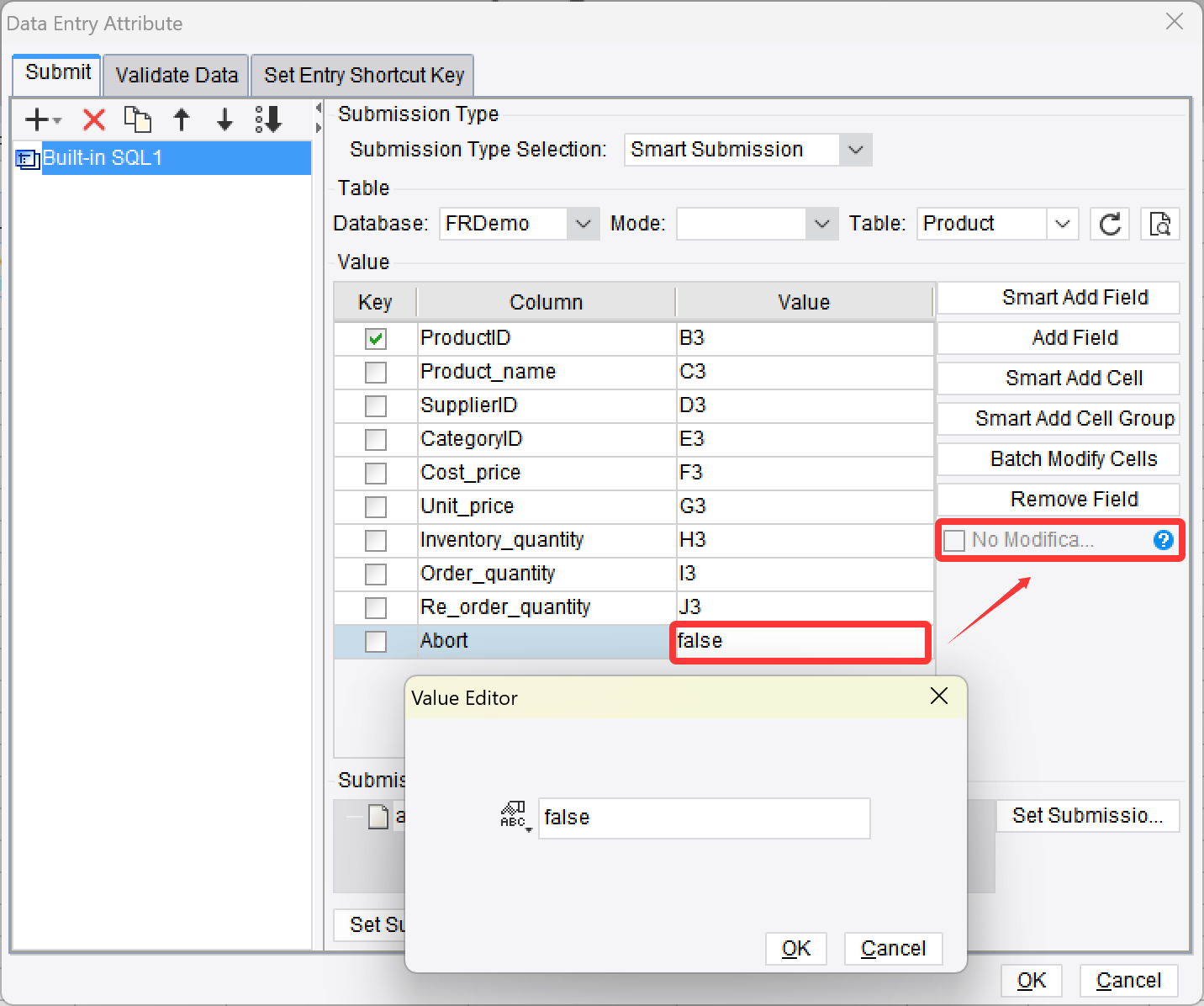Preview the table data with the preview icon
The width and height of the screenshot is (1204, 1006).
pyautogui.click(x=1159, y=224)
